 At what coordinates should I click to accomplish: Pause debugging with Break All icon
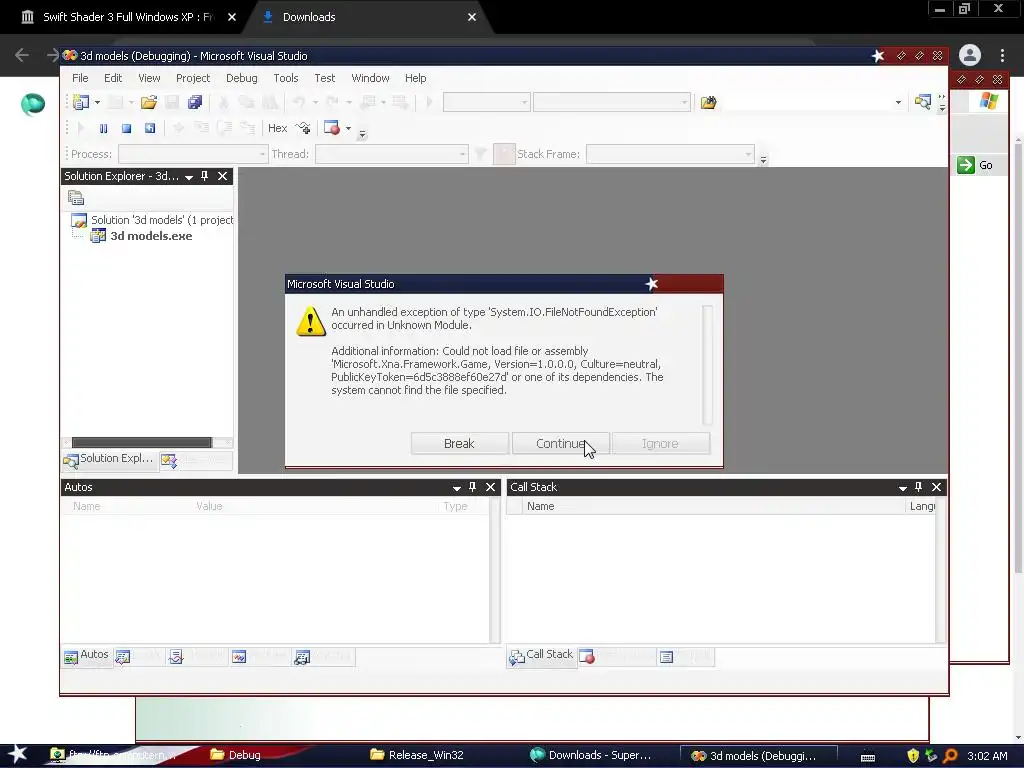(x=103, y=129)
